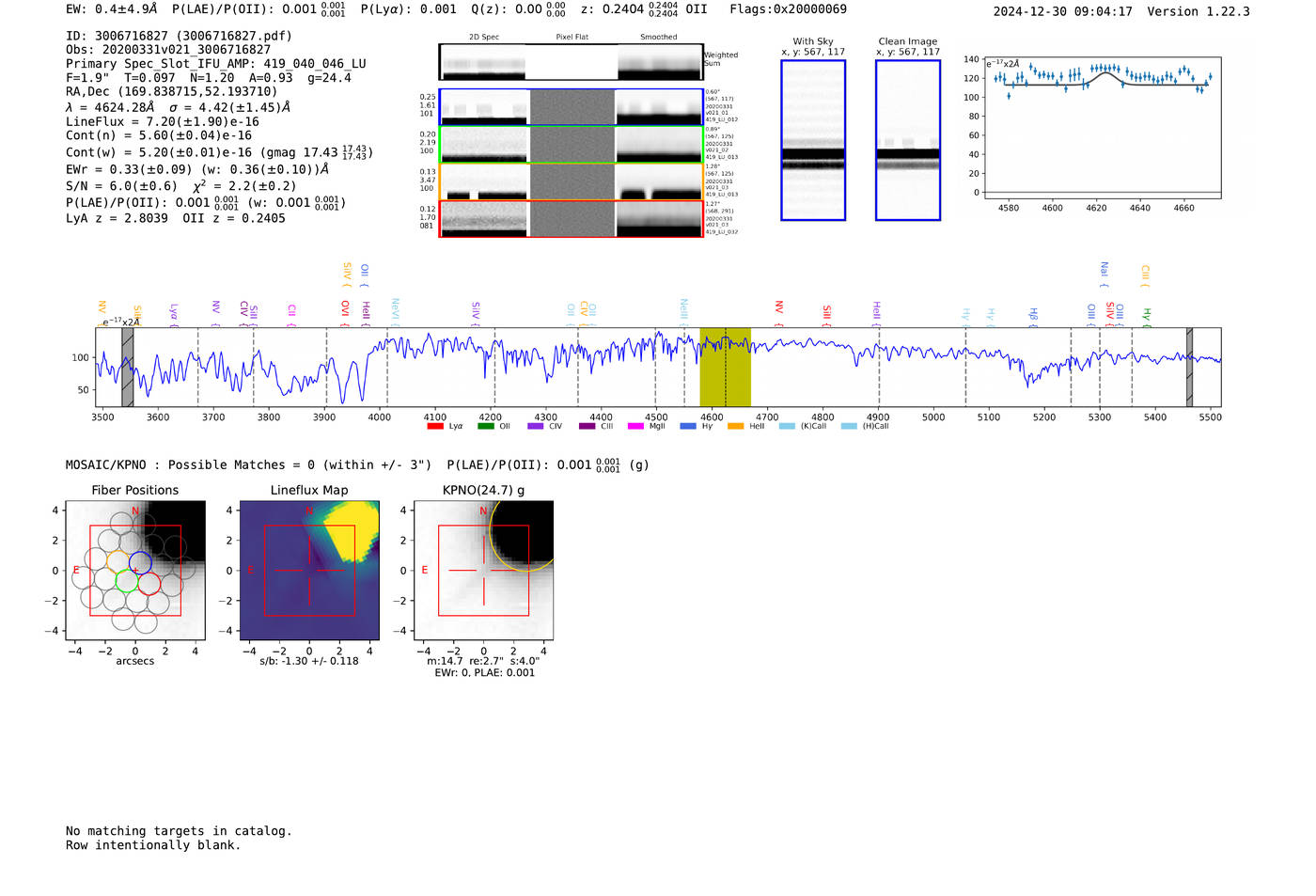
Task: Click the 'Pixel Flat' column header
Action: pyautogui.click(x=572, y=38)
